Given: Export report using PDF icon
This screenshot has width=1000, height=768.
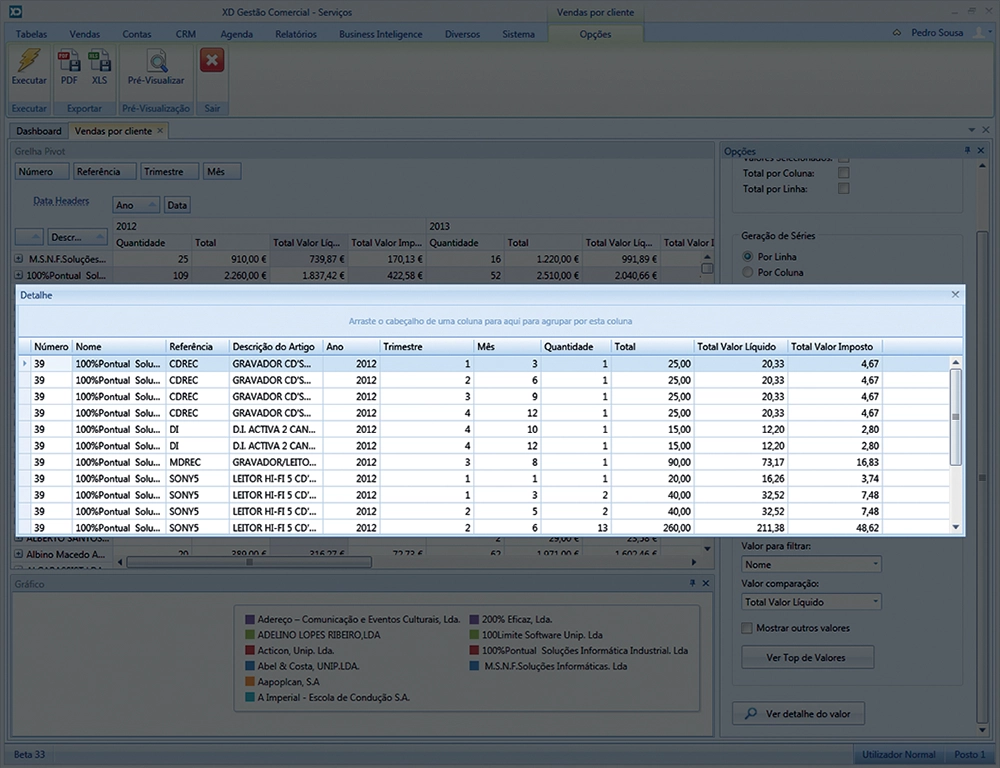Looking at the screenshot, I should click(x=69, y=63).
